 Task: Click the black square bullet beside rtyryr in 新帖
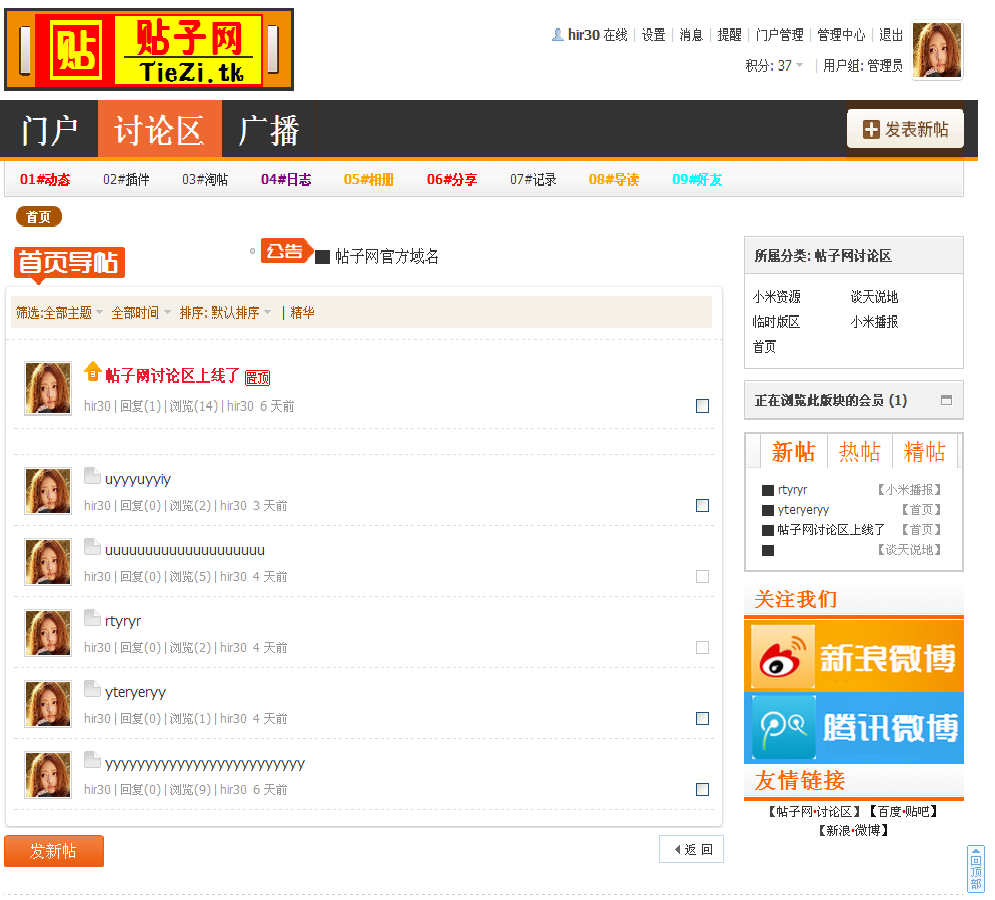[768, 491]
